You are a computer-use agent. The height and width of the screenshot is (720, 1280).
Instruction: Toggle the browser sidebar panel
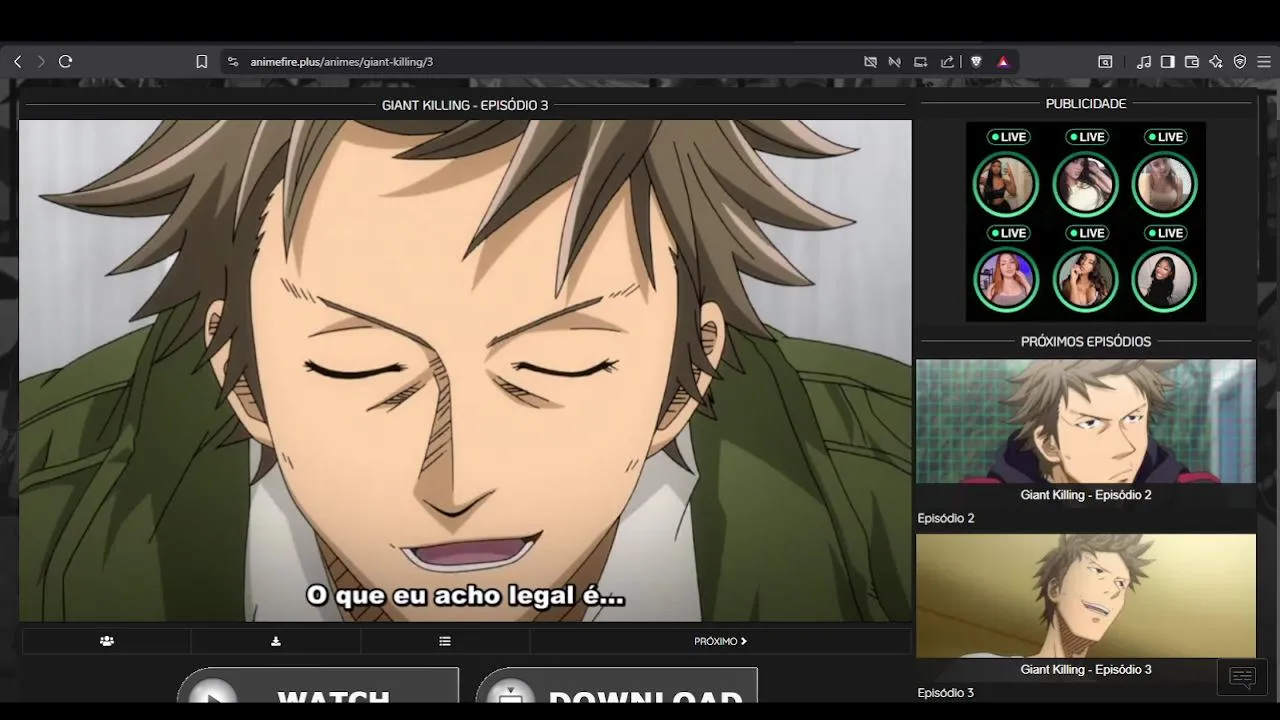click(1168, 62)
